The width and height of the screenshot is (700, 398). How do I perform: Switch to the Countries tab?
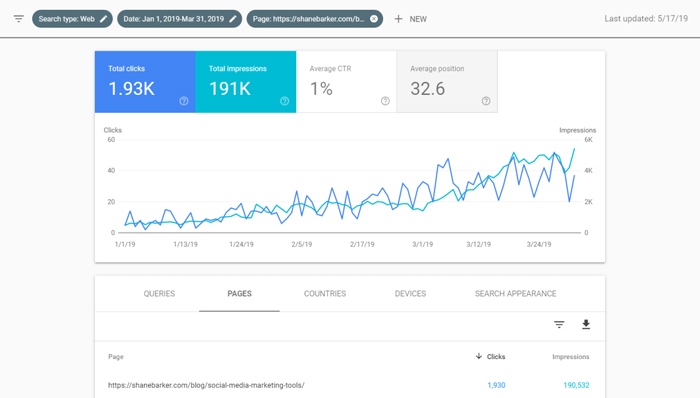tap(325, 294)
